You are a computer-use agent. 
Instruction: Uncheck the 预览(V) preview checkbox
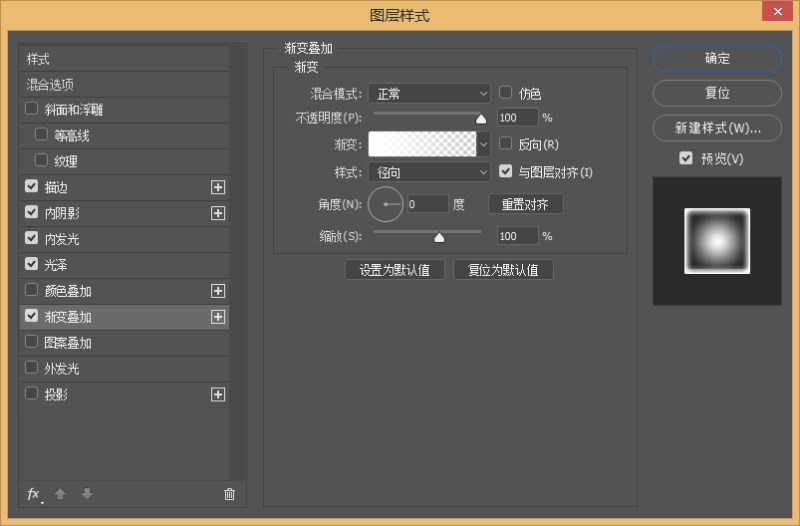(686, 158)
